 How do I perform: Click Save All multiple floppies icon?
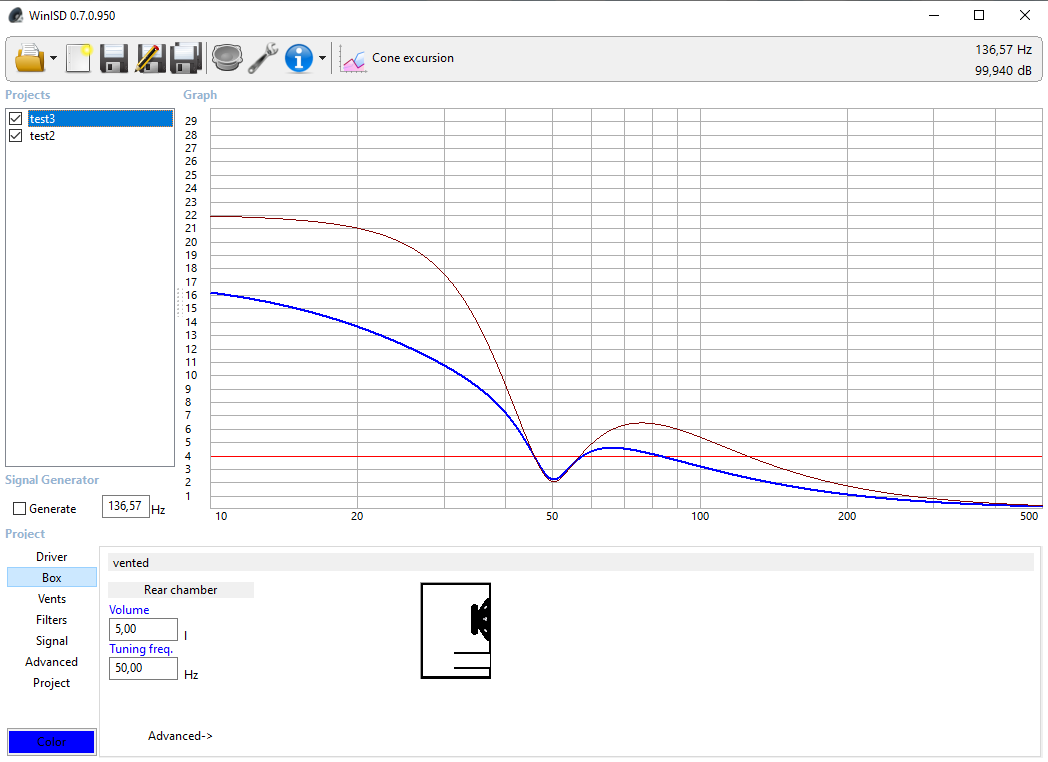(186, 58)
